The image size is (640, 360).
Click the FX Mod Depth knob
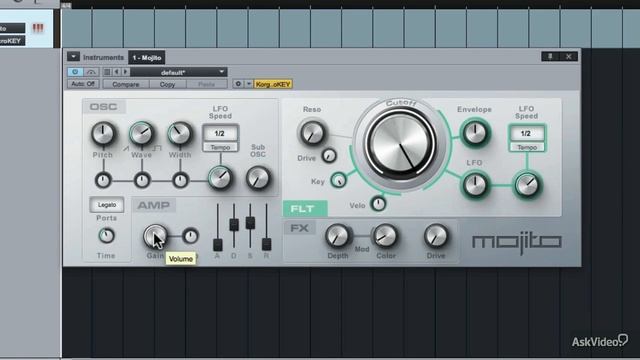(338, 236)
